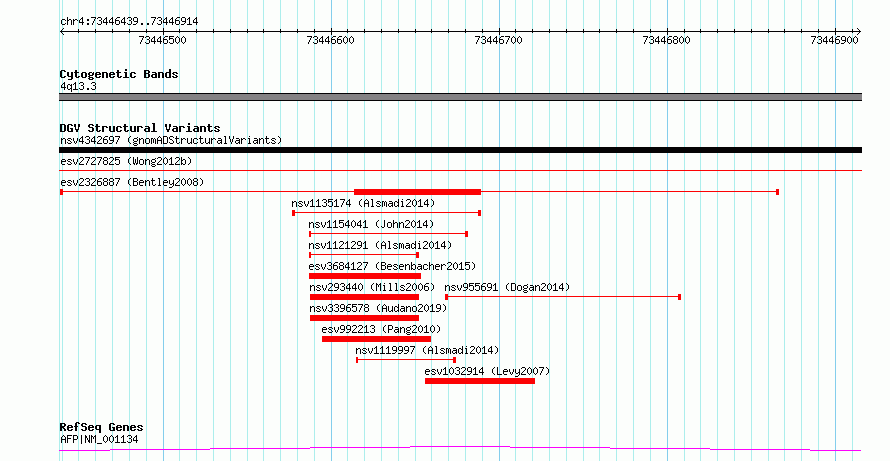Click the DGV Structural Variants heading

pyautogui.click(x=140, y=128)
